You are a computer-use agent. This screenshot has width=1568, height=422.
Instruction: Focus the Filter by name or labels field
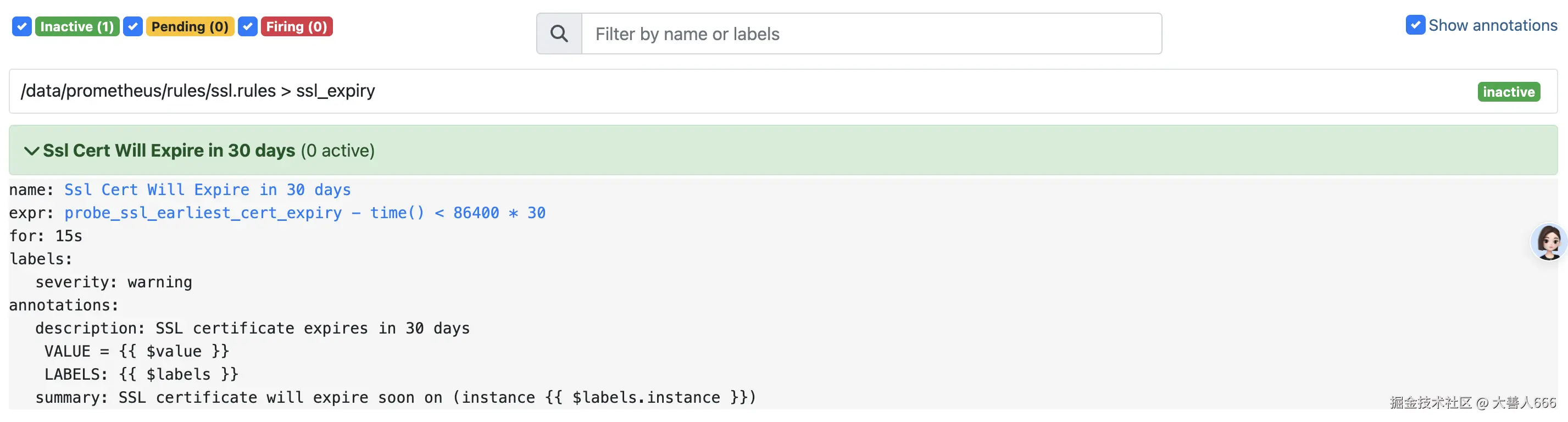pyautogui.click(x=871, y=34)
